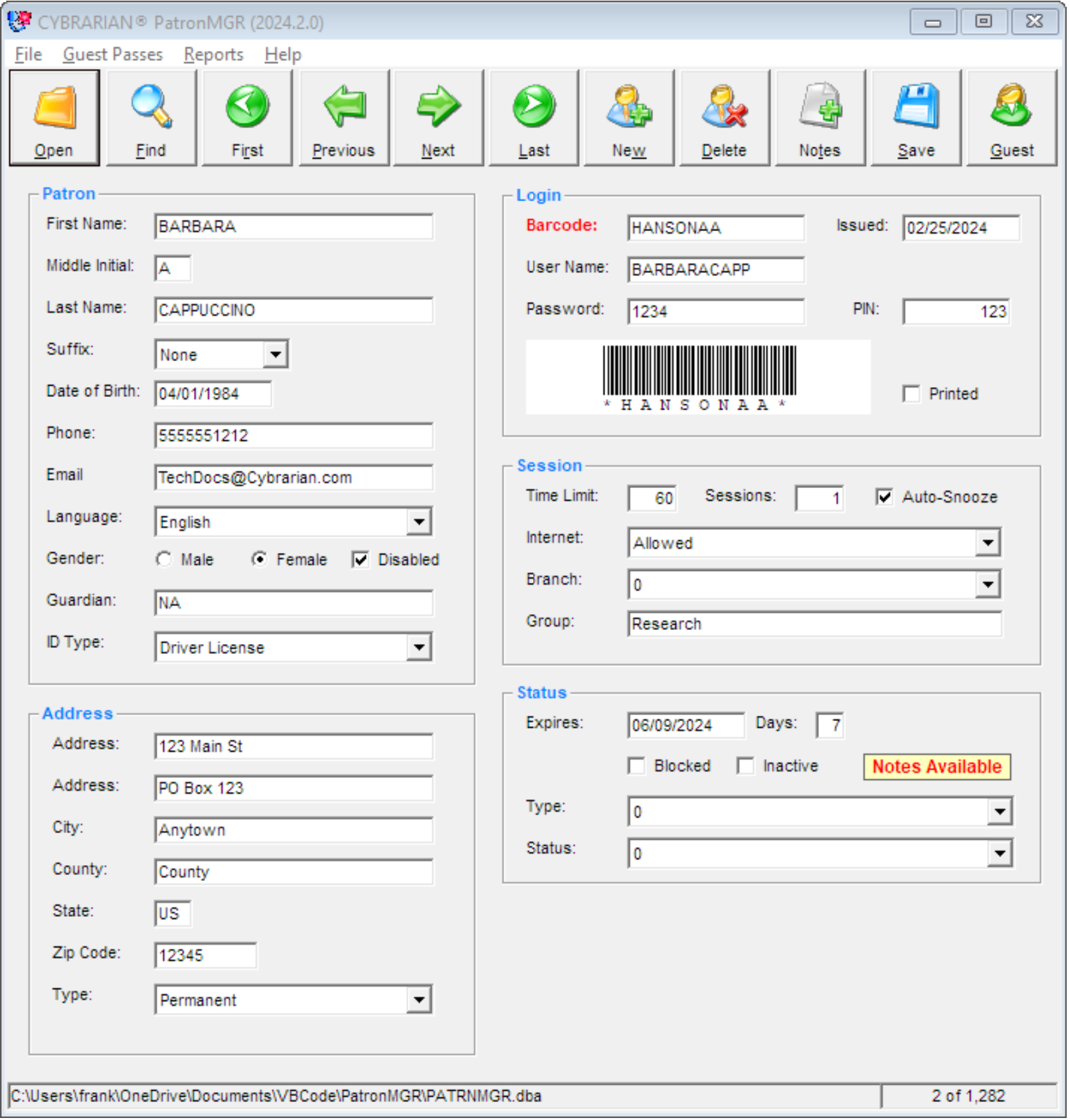Click the Date of Birth field
1070x1120 pixels.
point(213,394)
